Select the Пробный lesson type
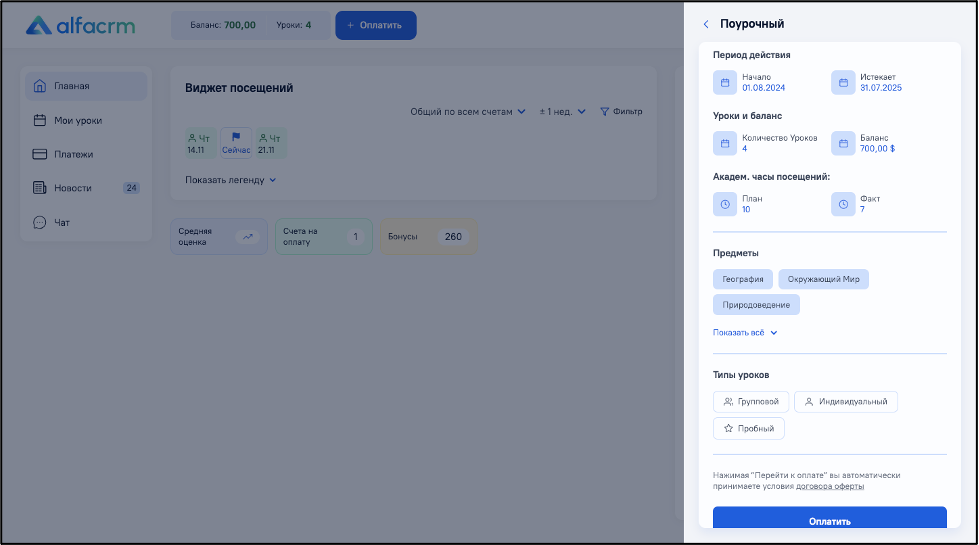This screenshot has height=545, width=979. point(749,428)
